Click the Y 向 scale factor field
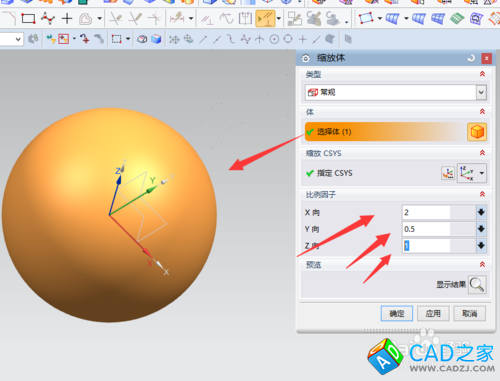 439,229
